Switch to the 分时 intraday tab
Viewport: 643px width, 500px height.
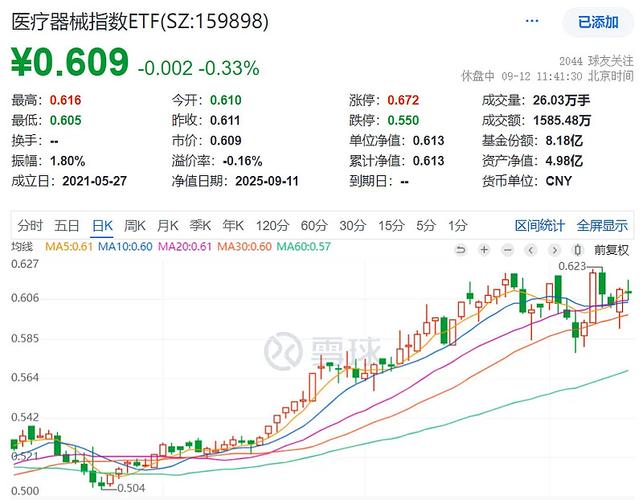[x=29, y=225]
